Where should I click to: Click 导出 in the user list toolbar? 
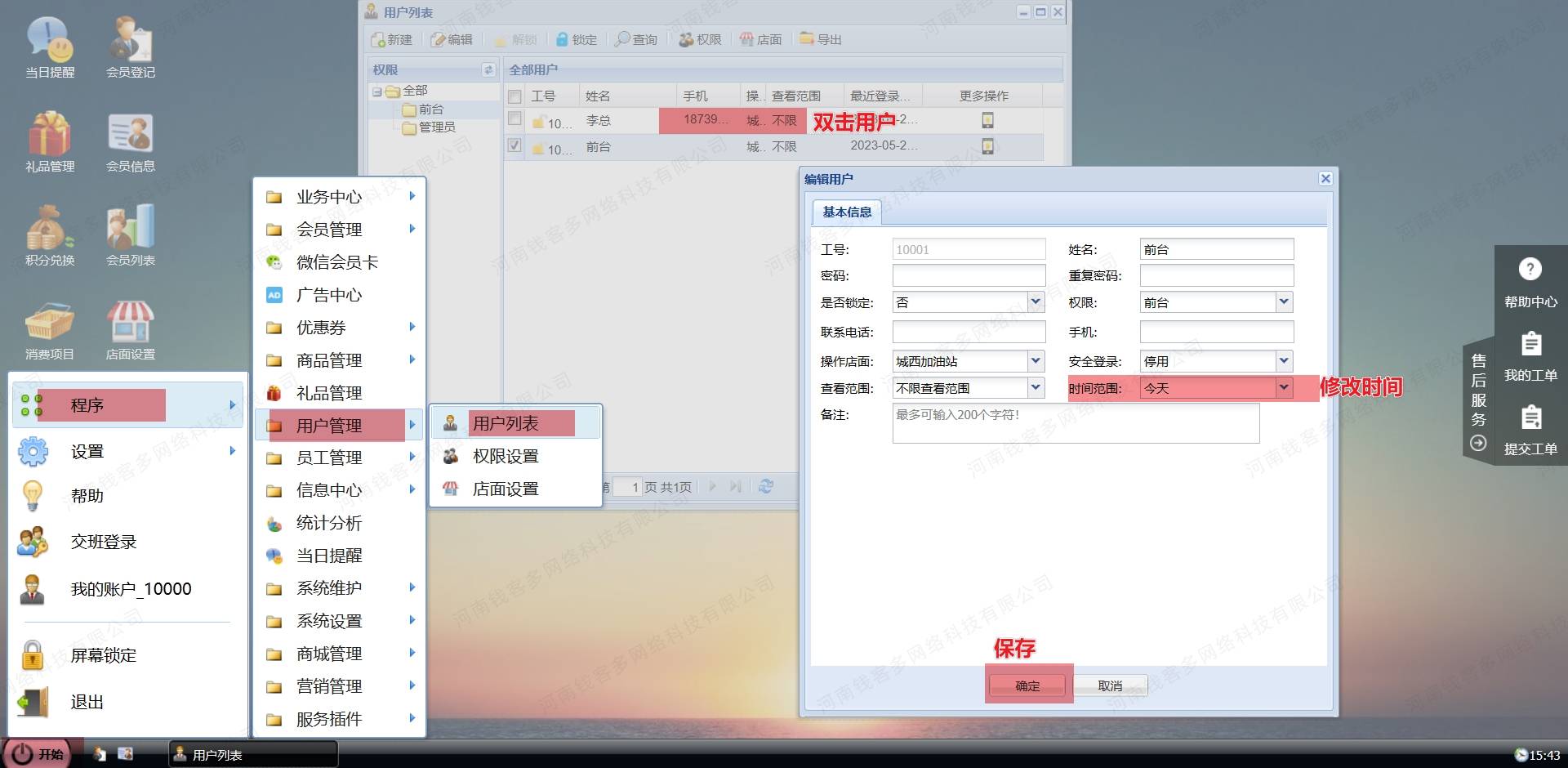tap(821, 39)
